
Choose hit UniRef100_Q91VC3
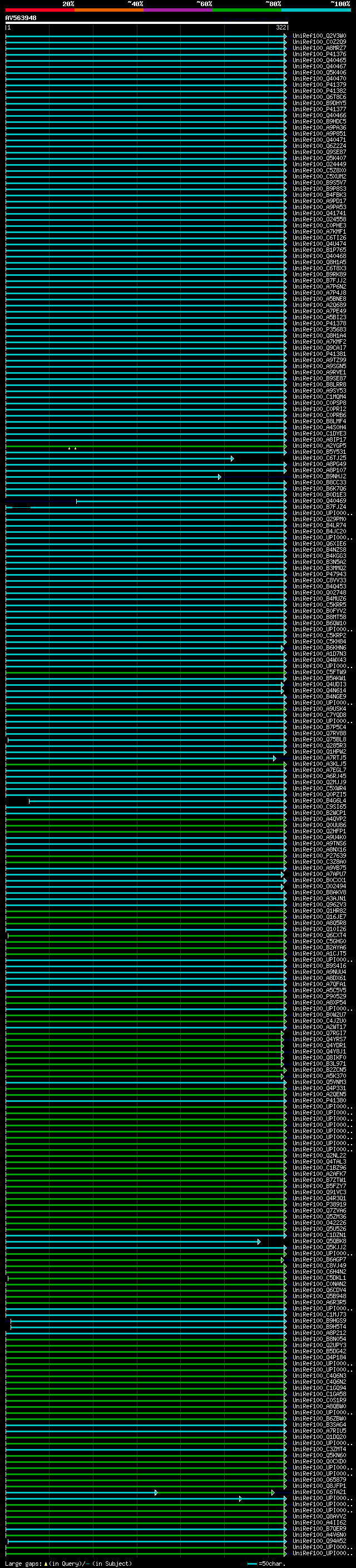point(319,1192)
